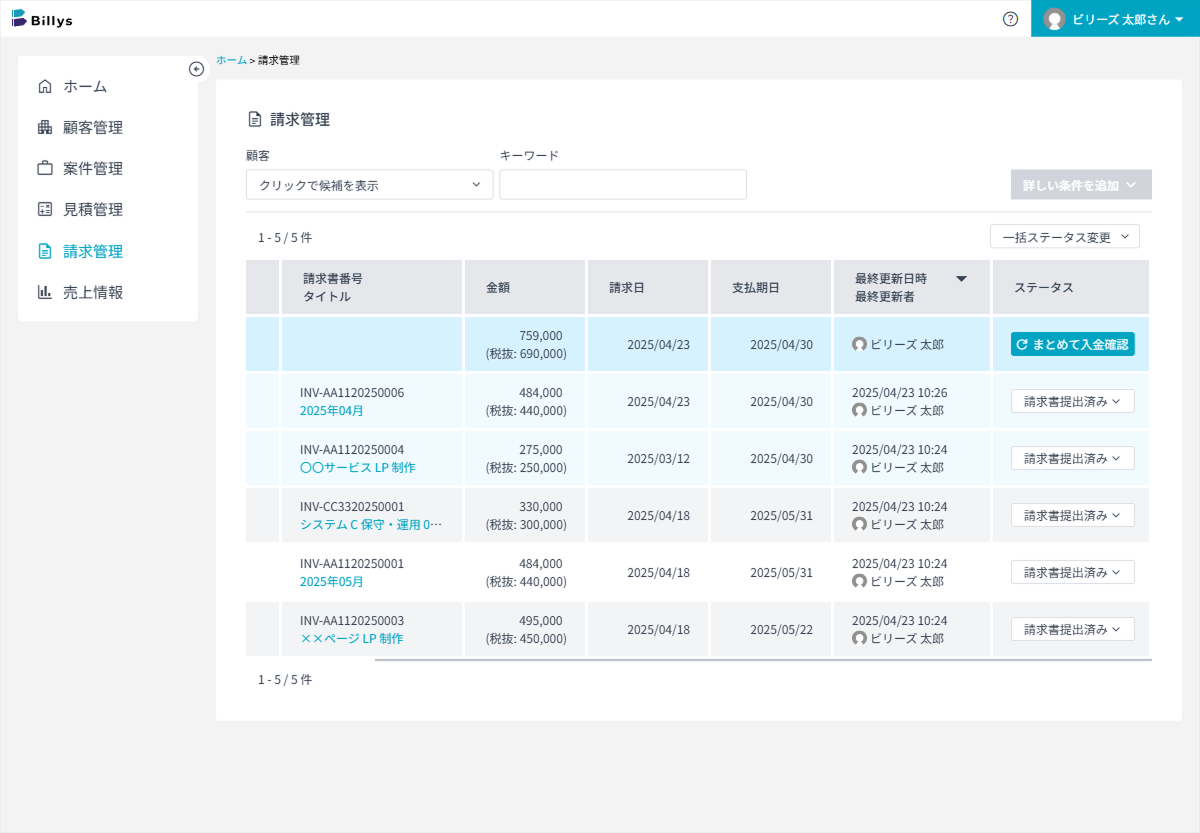Open the 2025年05月 invoice link
The height and width of the screenshot is (833, 1200).
[332, 582]
